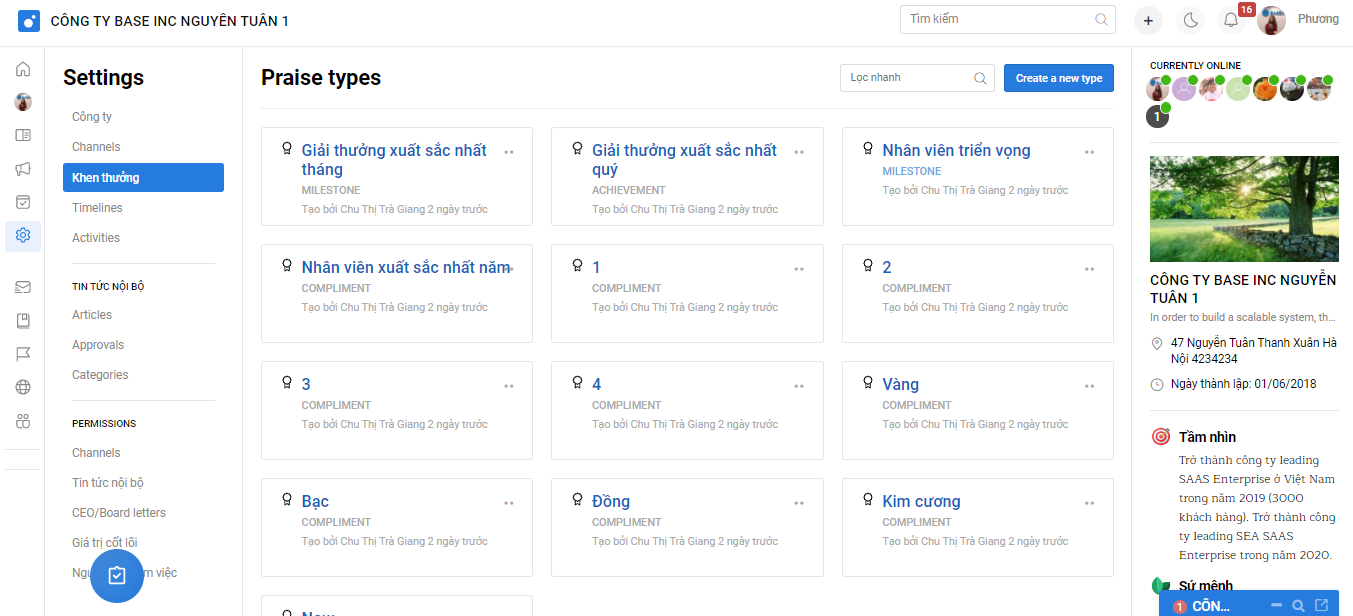Open the Kim cương praise type title
The height and width of the screenshot is (616, 1353).
click(x=921, y=501)
